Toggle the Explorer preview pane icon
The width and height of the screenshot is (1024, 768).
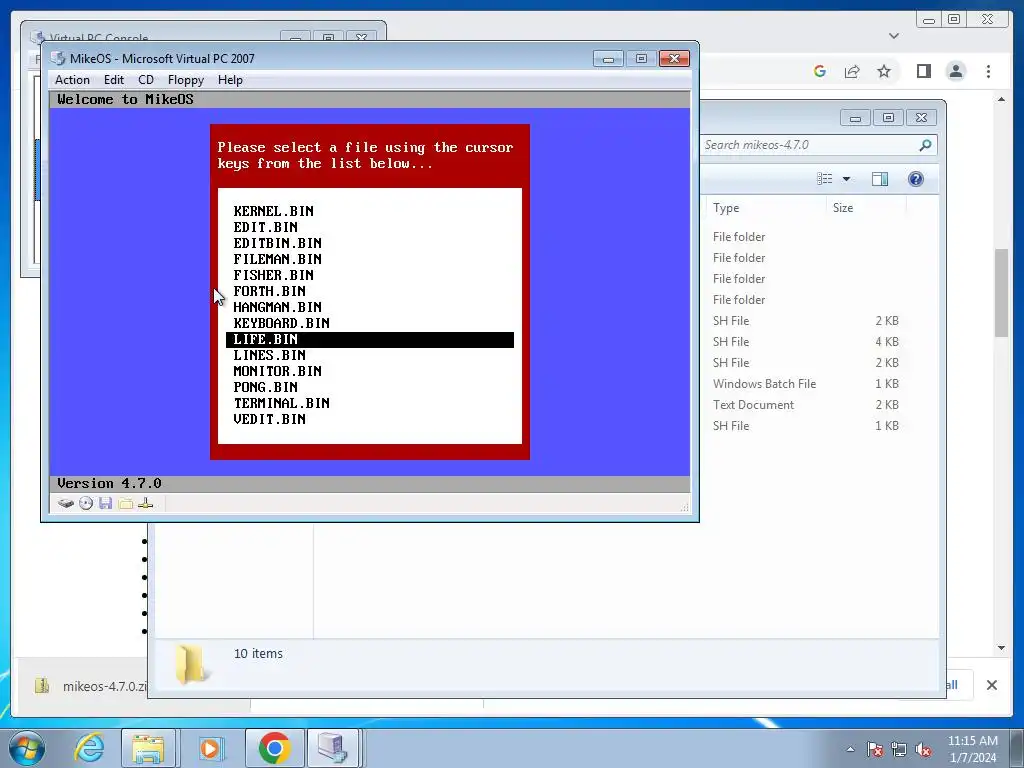pos(880,179)
